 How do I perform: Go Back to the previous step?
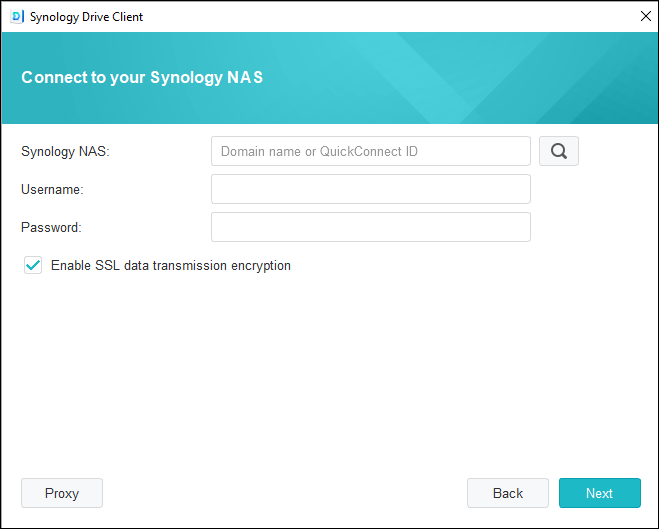[x=508, y=493]
